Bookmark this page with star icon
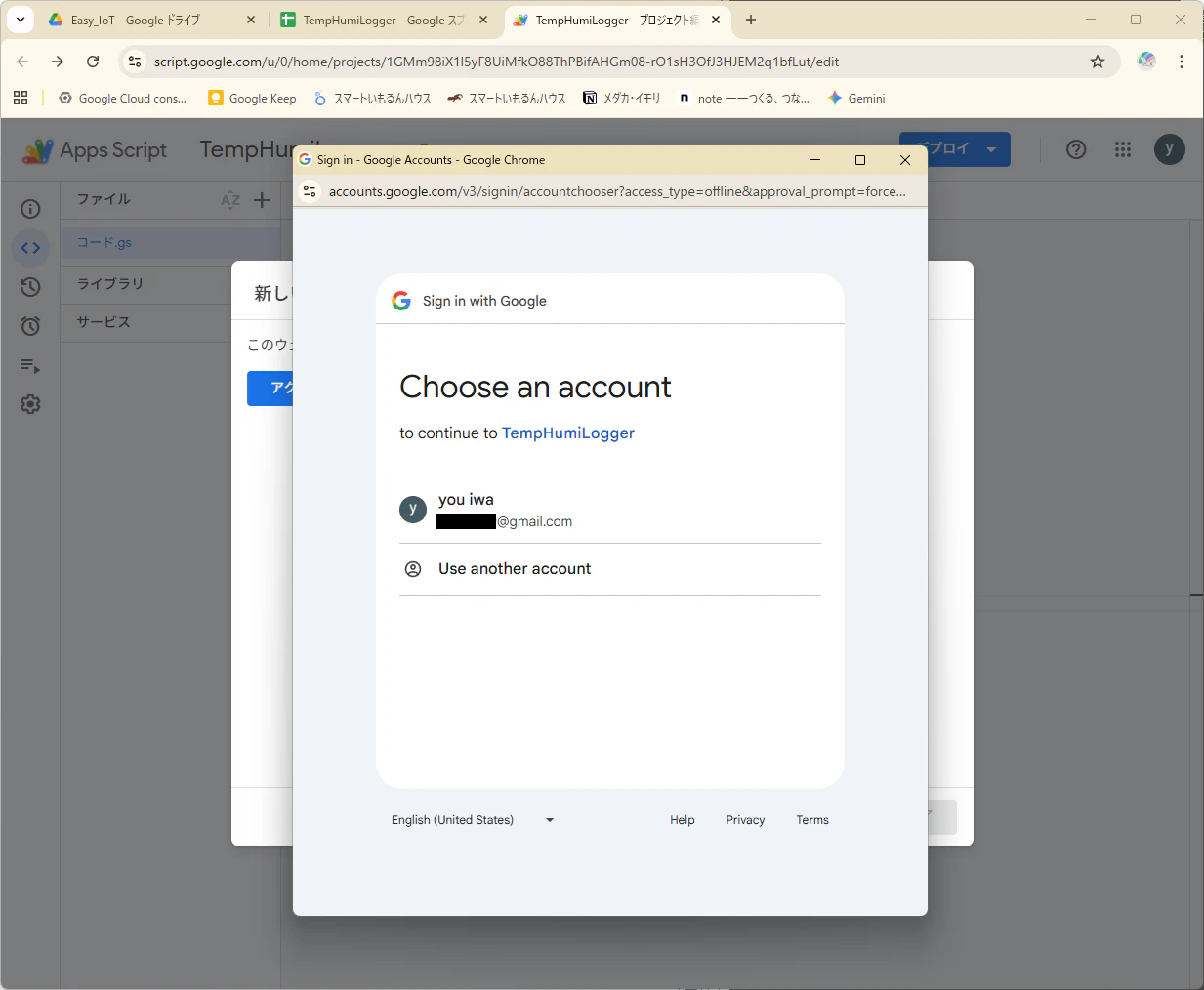The image size is (1204, 990). coord(1098,62)
